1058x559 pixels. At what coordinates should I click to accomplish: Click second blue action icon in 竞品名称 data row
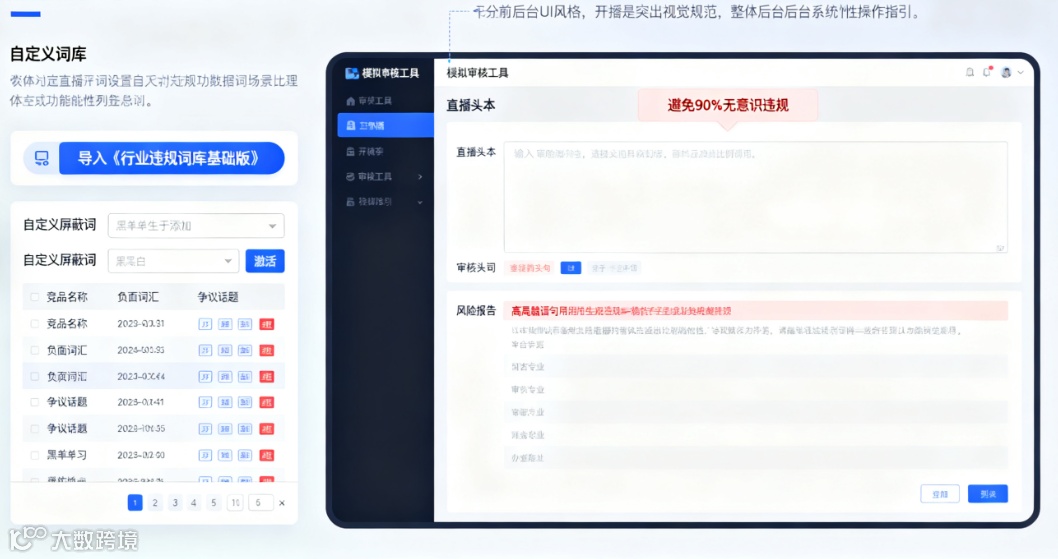coord(225,324)
